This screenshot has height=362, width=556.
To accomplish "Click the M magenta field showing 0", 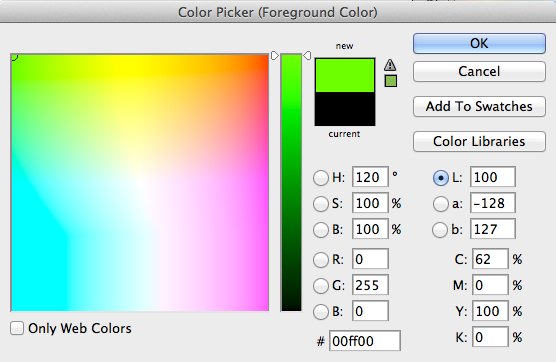I will [x=490, y=285].
